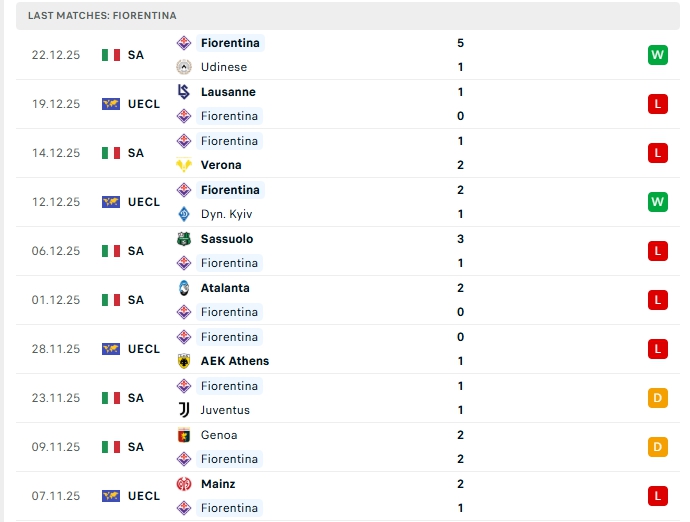Open the Udinese team link

point(223,67)
